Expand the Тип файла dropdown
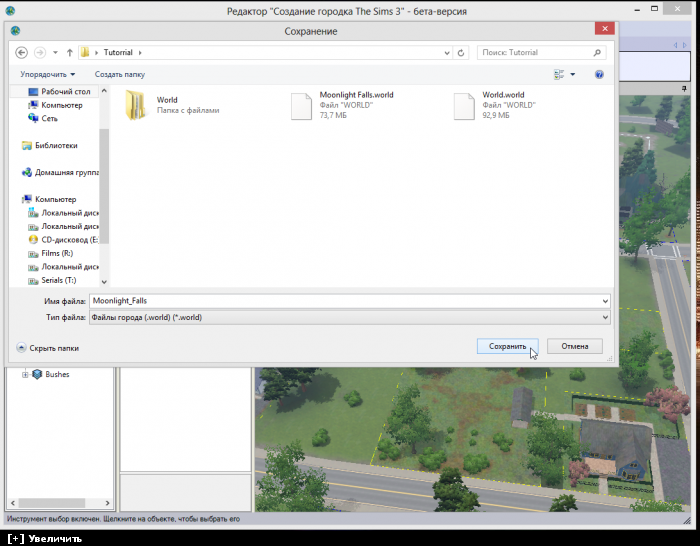The width and height of the screenshot is (700, 546). point(604,317)
